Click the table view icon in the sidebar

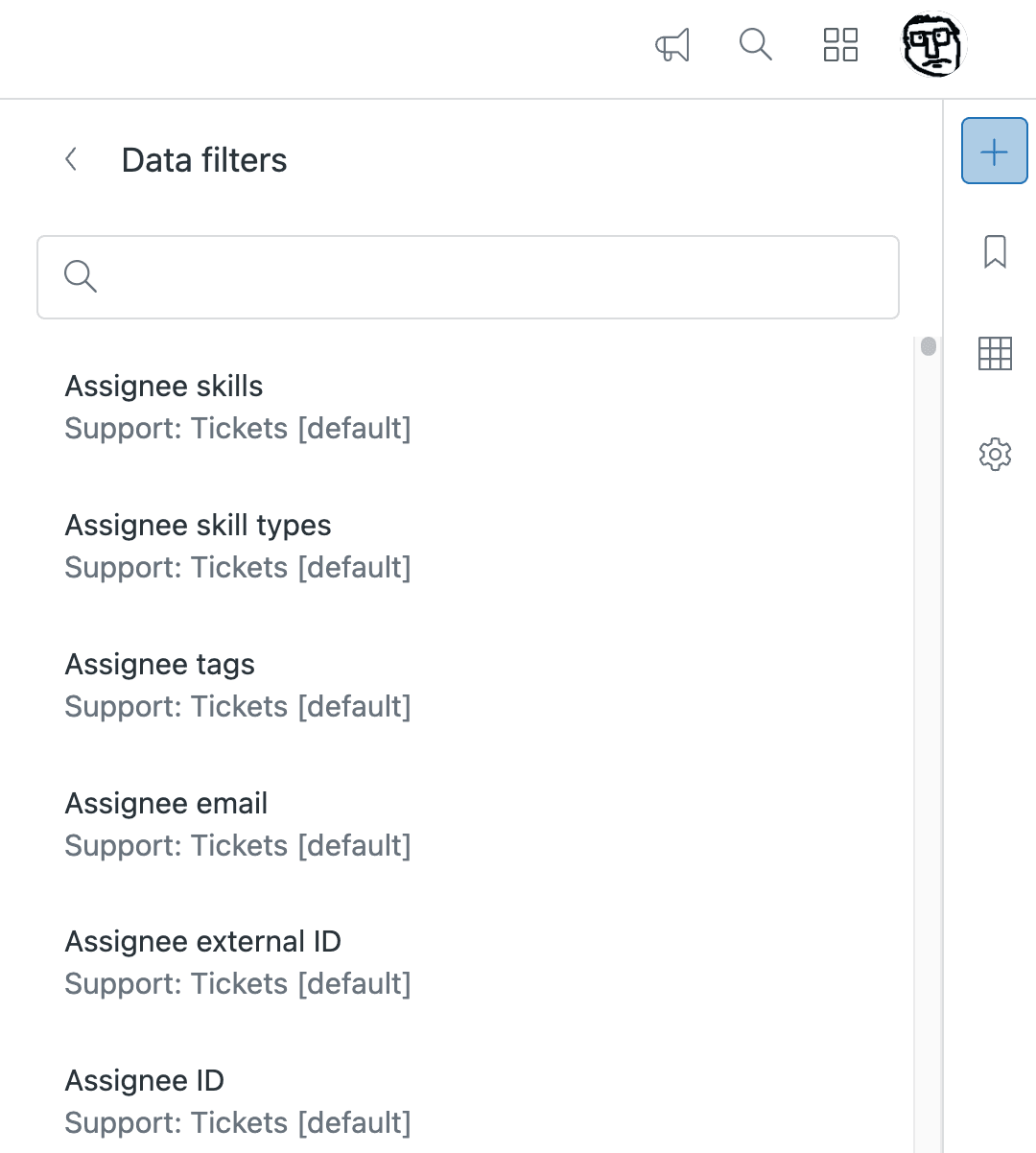[x=995, y=353]
